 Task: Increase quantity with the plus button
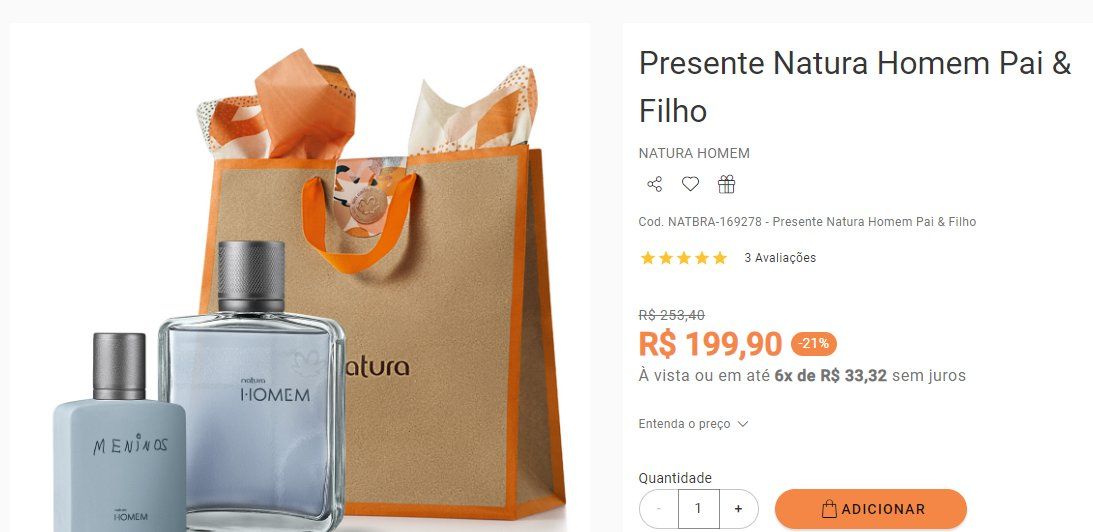(738, 508)
